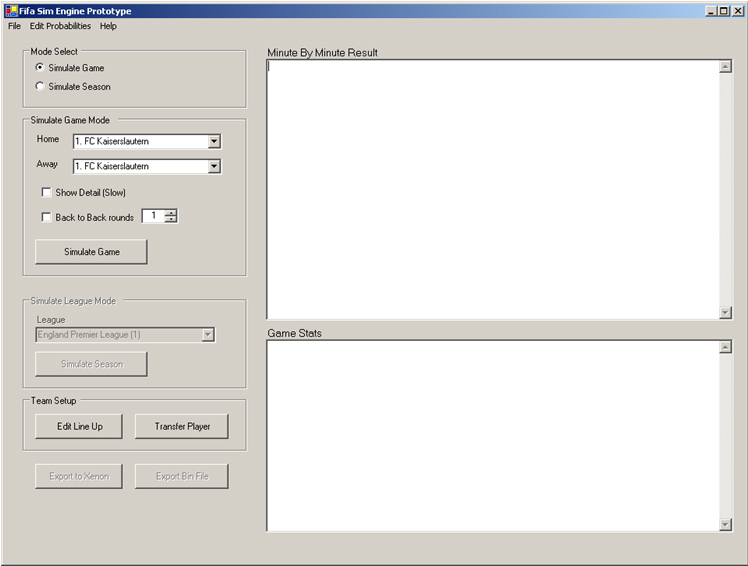Screen dimensions: 748x566
Task: Tick the Back to Back rounds checkbox
Action: 46,217
